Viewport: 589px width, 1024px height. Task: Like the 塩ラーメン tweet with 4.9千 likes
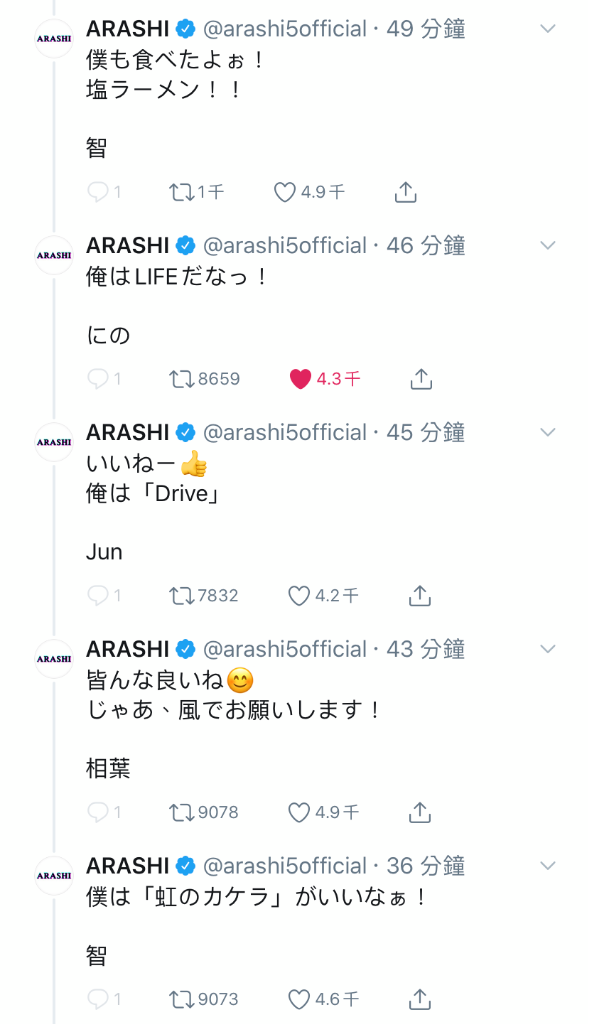[285, 192]
